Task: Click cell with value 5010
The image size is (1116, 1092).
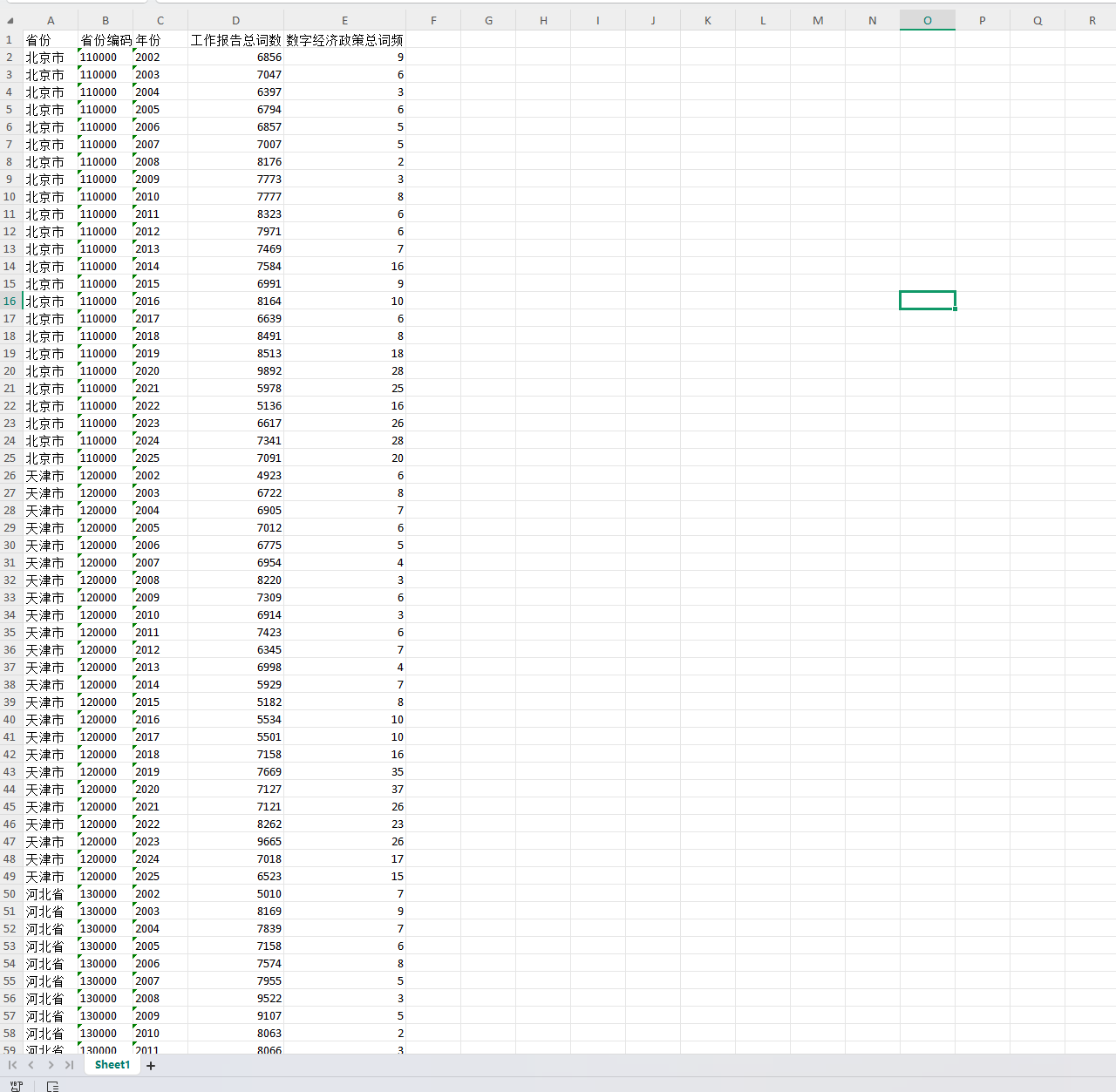Action: (x=236, y=893)
